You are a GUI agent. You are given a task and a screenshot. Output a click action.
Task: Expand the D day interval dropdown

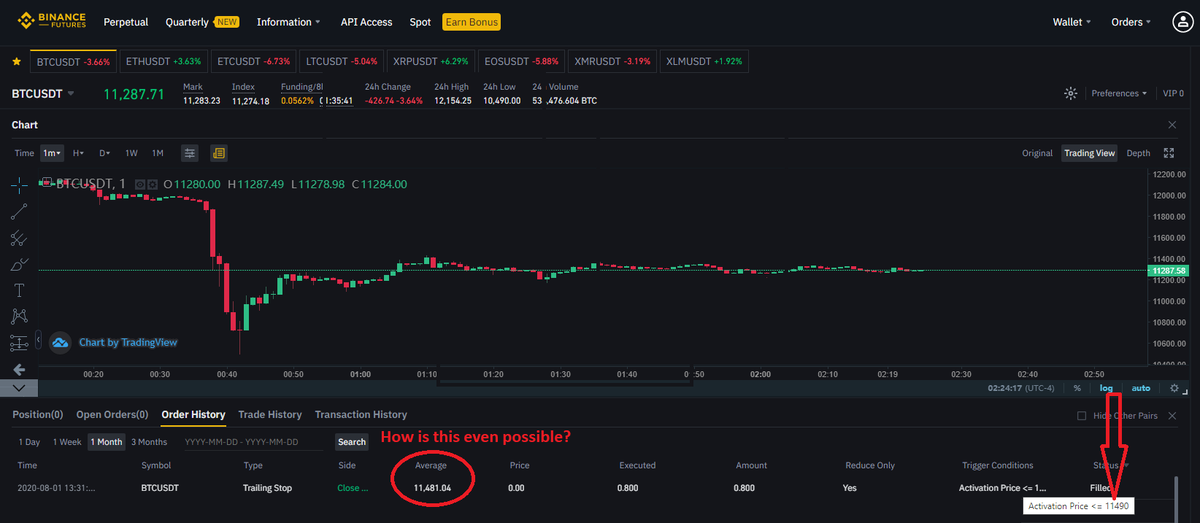pyautogui.click(x=104, y=153)
